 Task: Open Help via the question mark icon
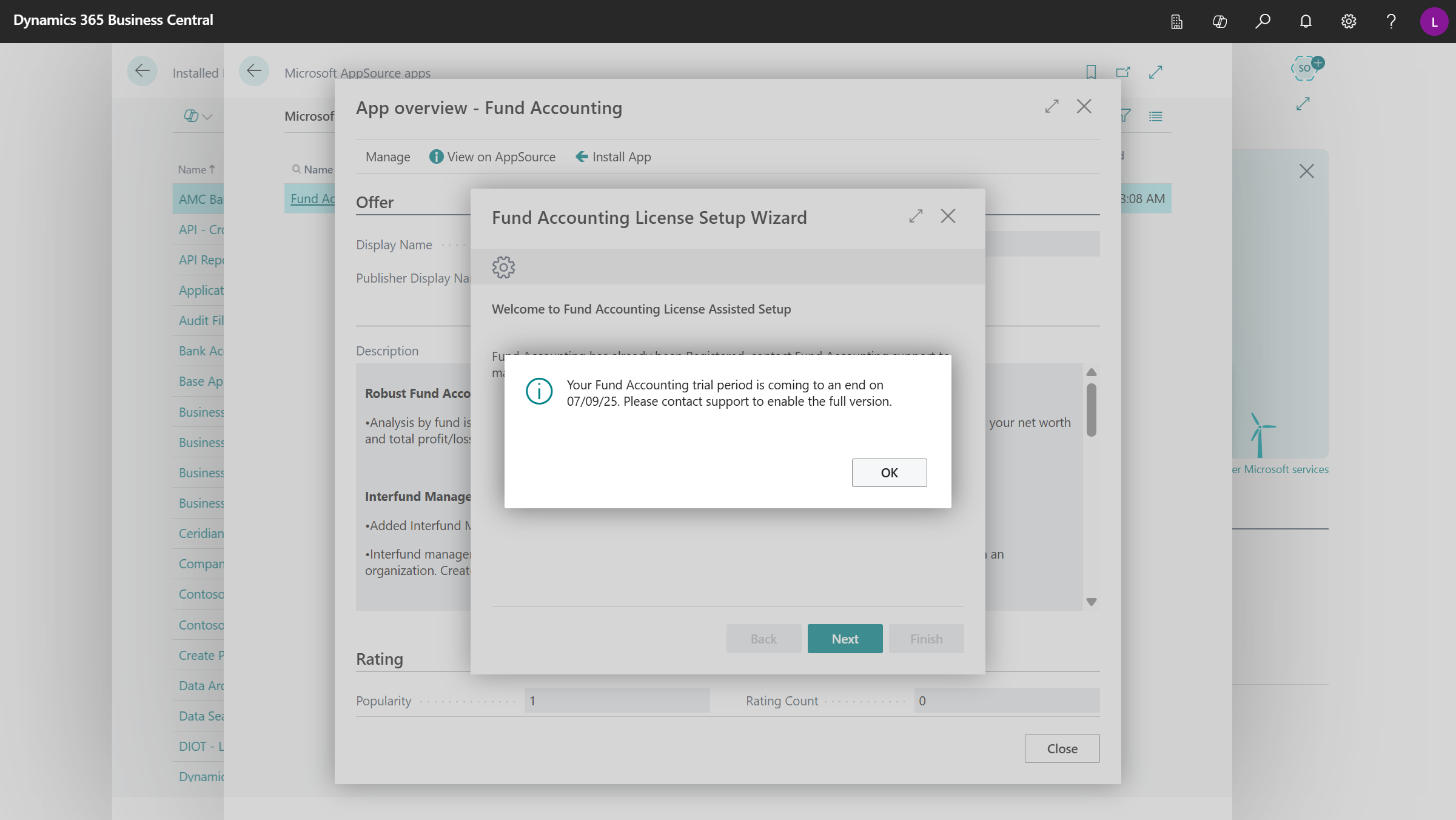(x=1391, y=21)
